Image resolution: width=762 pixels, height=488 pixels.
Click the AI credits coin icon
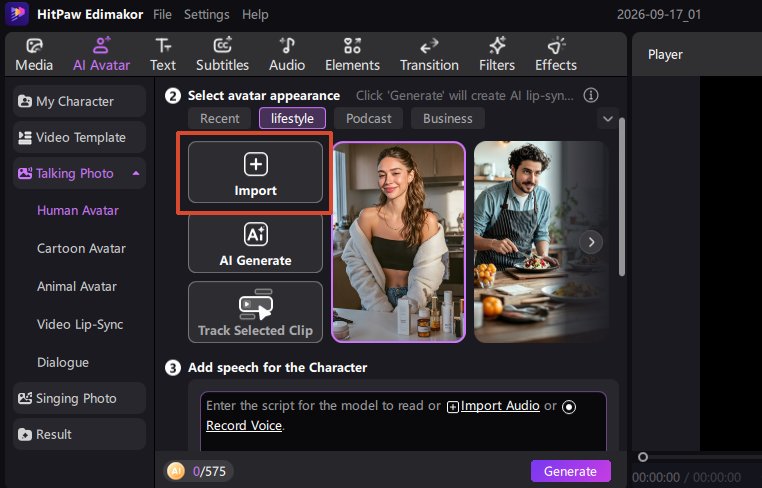[x=176, y=471]
